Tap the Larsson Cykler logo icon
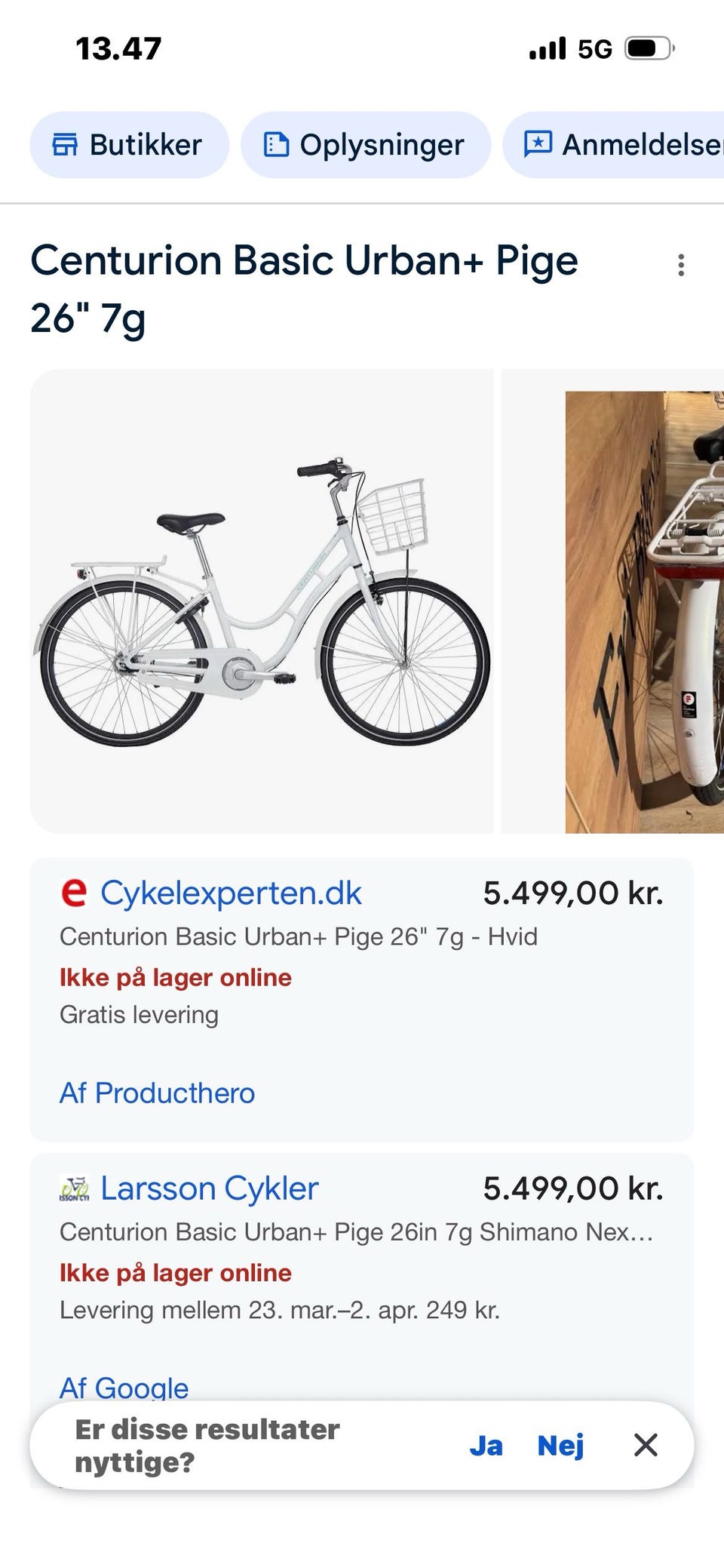The width and height of the screenshot is (724, 1568). [74, 1188]
